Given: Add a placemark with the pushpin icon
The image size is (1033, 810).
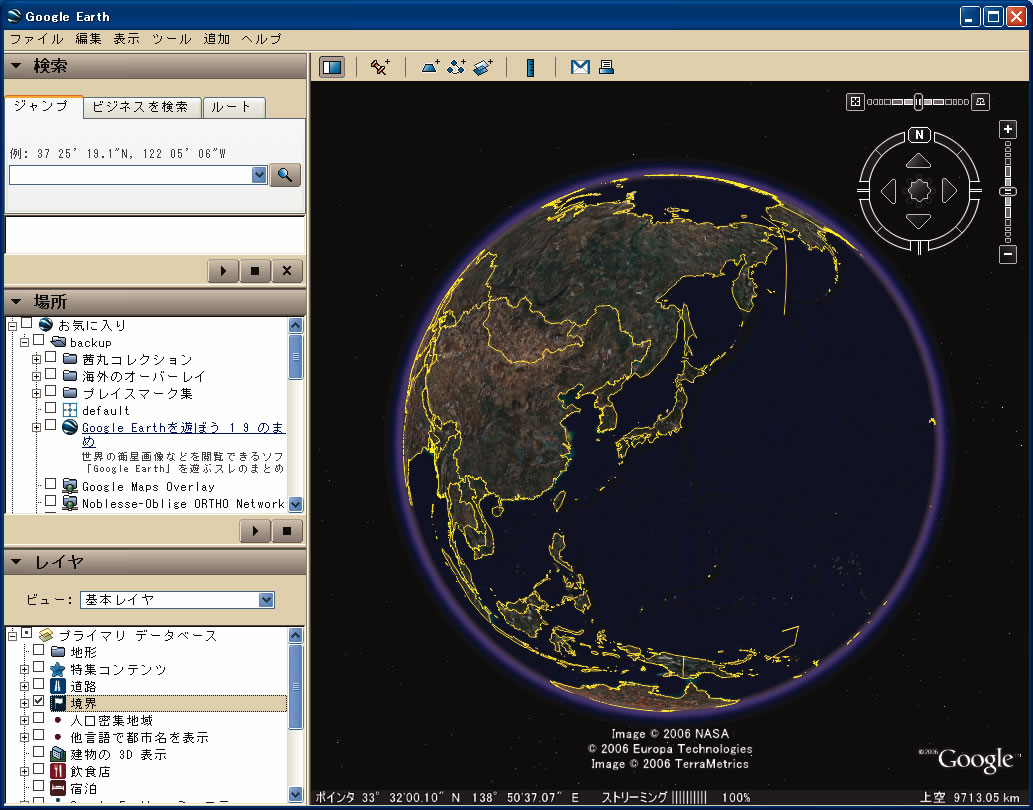Looking at the screenshot, I should click(x=380, y=67).
